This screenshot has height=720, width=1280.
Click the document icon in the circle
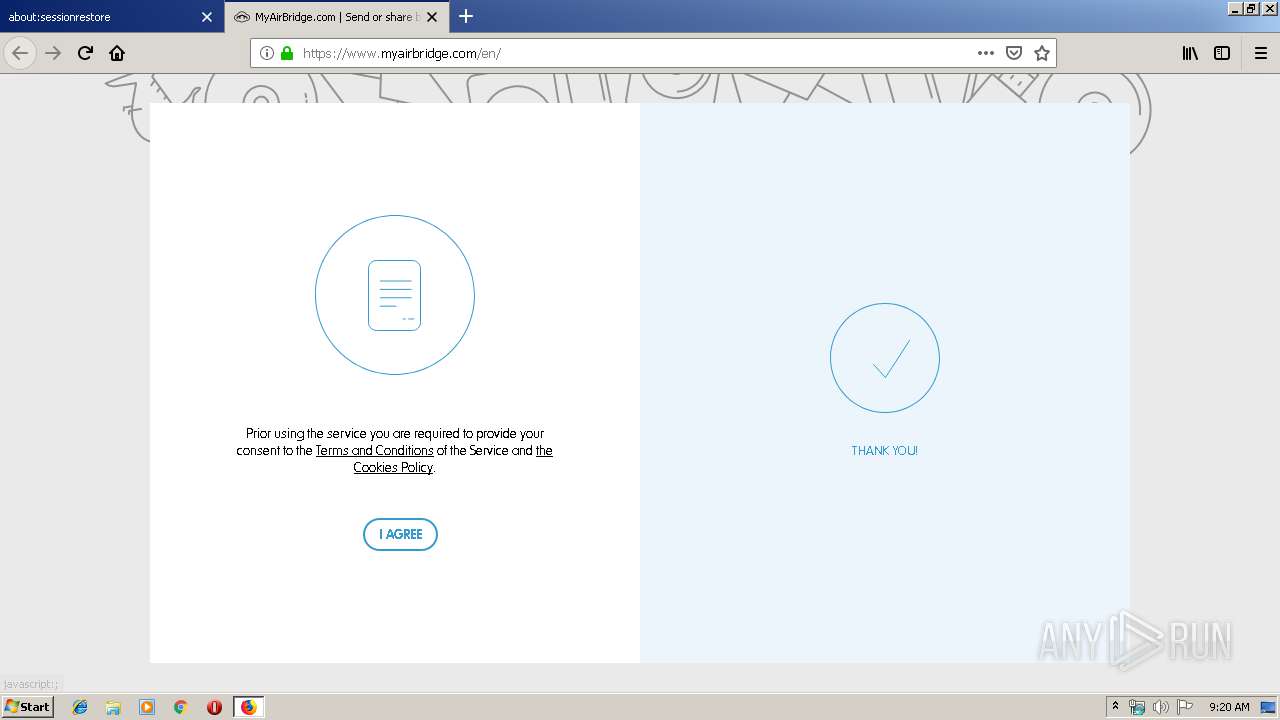(395, 295)
